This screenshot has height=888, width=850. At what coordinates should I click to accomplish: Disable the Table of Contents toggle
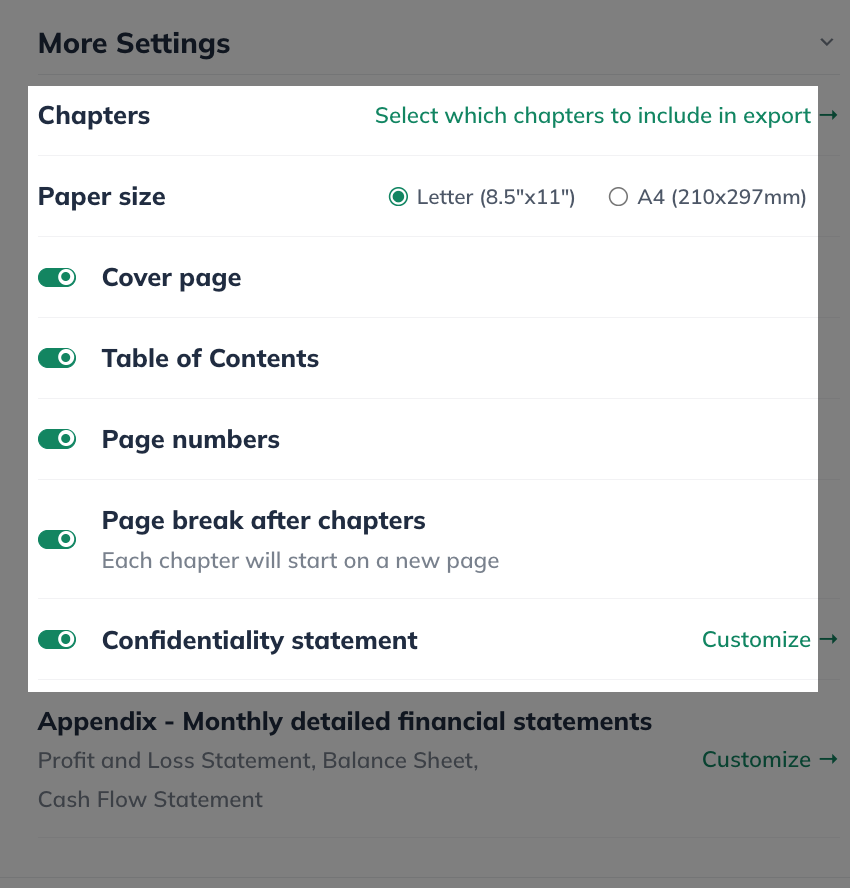click(x=57, y=357)
